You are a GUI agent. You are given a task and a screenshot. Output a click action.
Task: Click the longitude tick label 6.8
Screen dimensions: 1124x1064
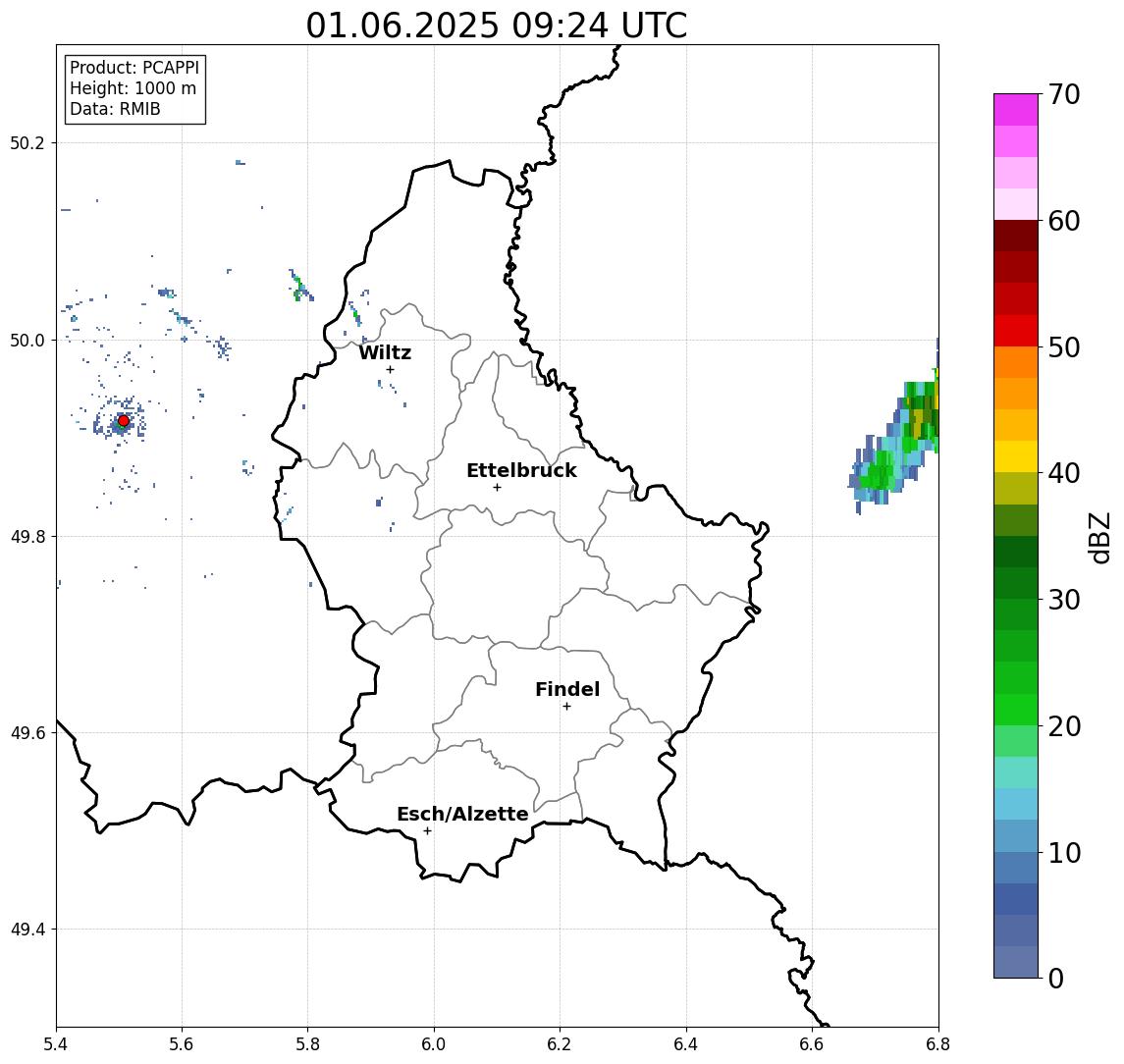pyautogui.click(x=937, y=1044)
